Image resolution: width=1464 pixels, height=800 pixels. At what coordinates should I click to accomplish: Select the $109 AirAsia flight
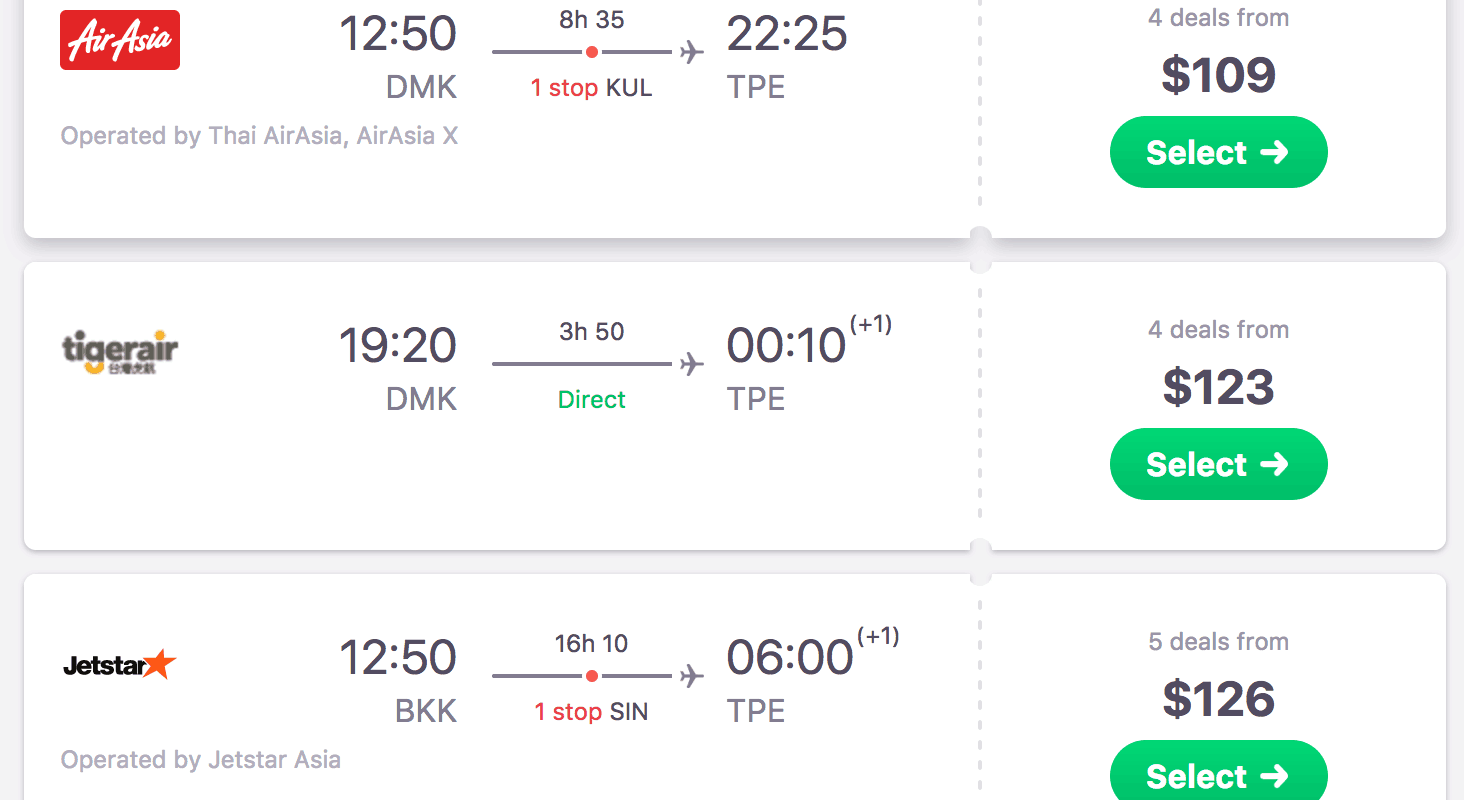(1218, 152)
